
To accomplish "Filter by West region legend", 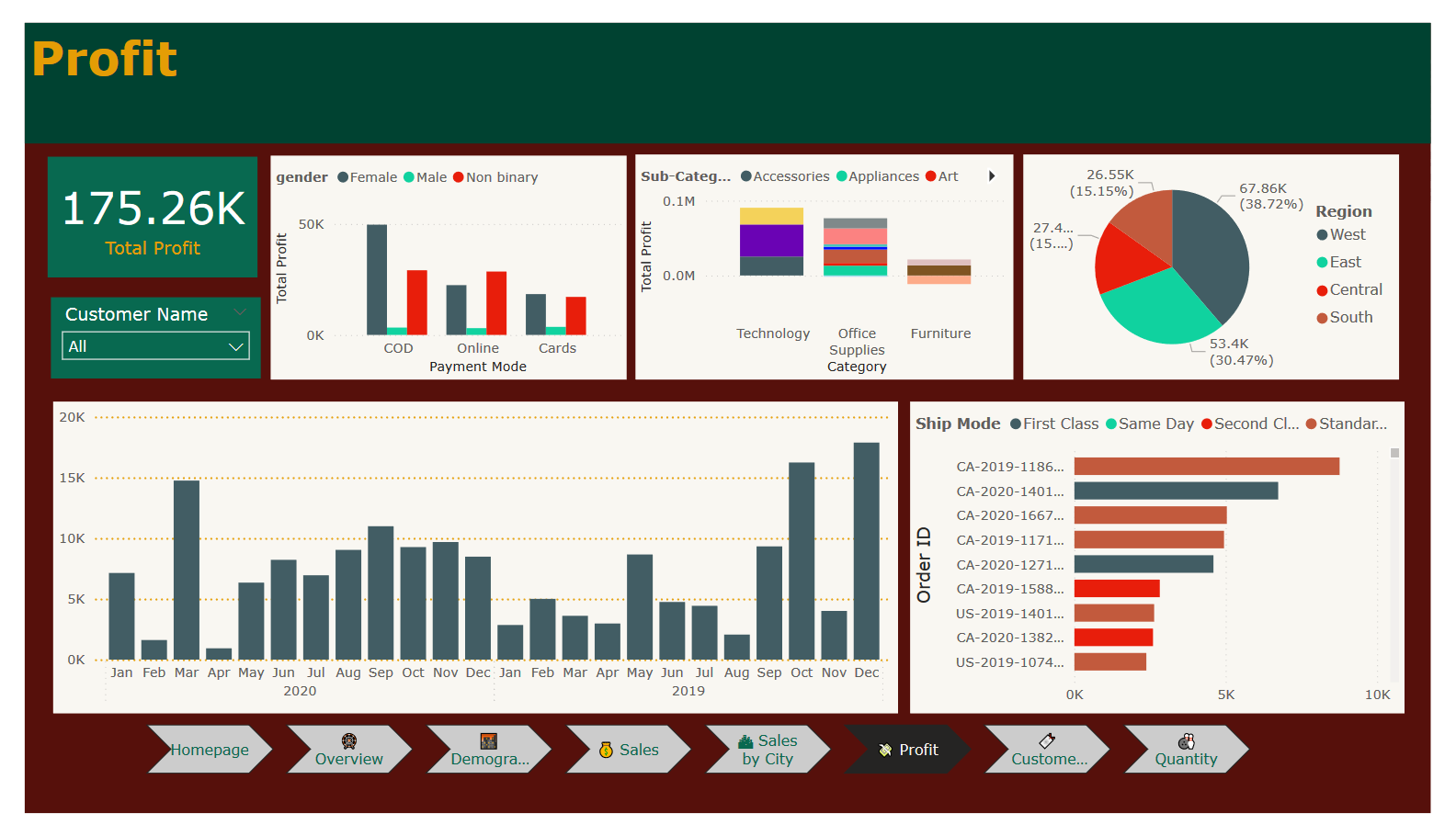I will click(1341, 235).
